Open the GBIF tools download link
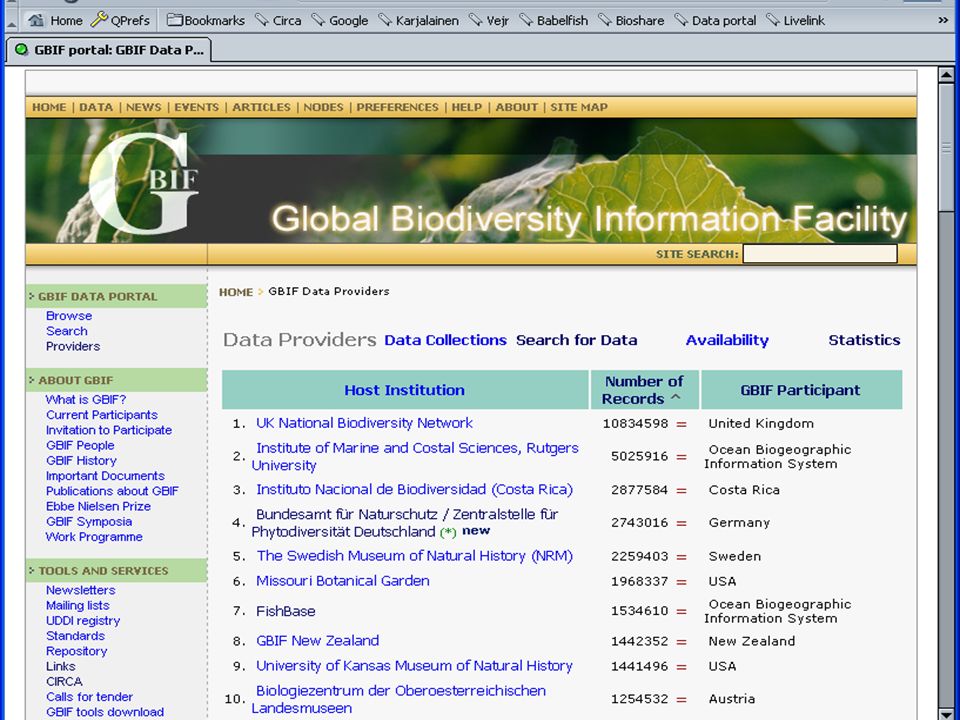The image size is (960, 720). coord(105,712)
